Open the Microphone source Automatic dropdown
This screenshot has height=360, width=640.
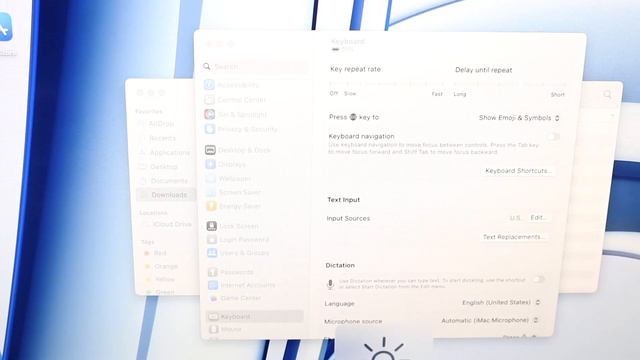click(490, 320)
